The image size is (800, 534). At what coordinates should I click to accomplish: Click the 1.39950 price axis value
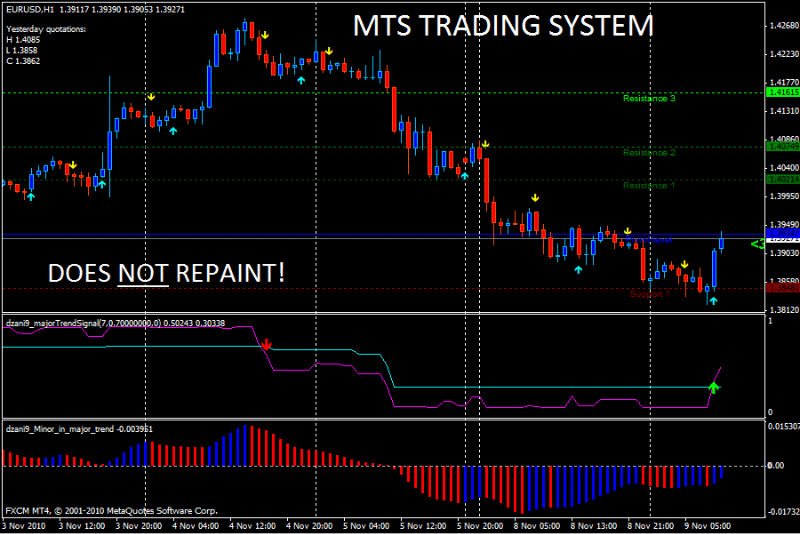pyautogui.click(x=784, y=196)
